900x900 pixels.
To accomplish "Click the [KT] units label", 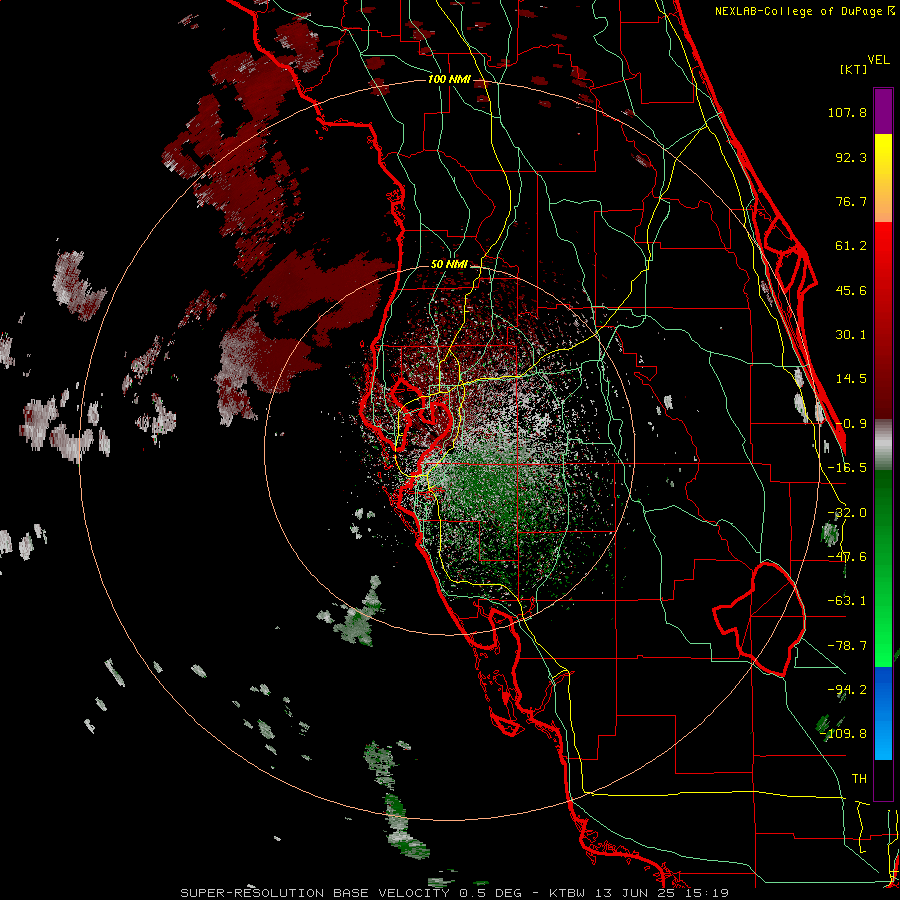I will (x=854, y=69).
